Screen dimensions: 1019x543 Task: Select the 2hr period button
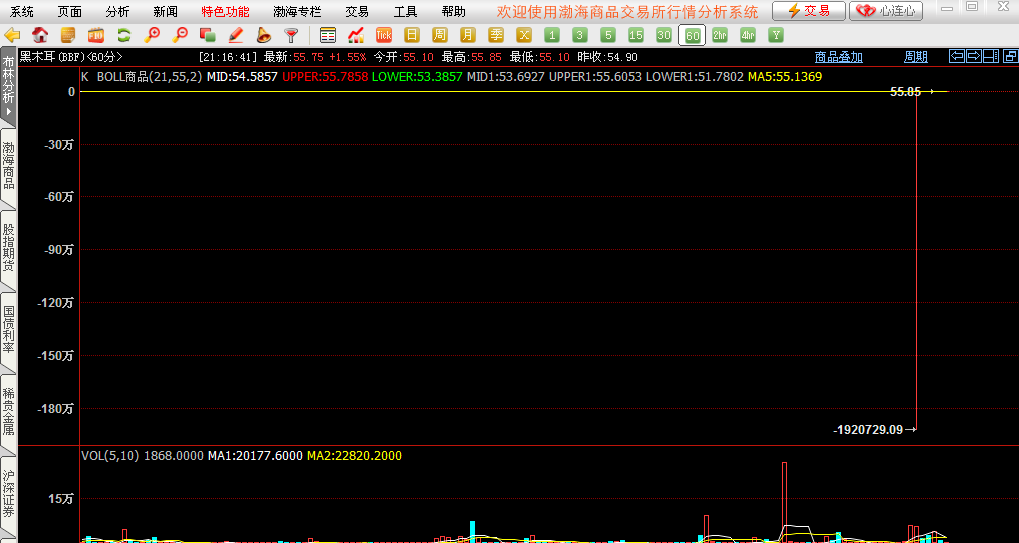pyautogui.click(x=720, y=35)
